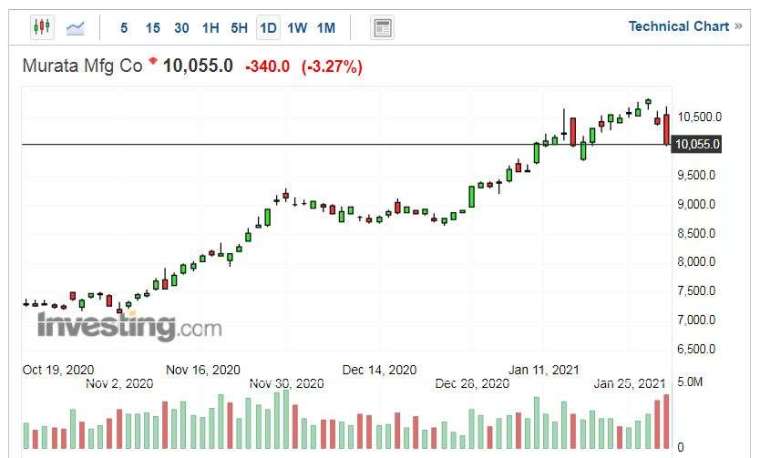This screenshot has width=760, height=458.
Task: Click the Nov 2, 2020 date label
Action: pyautogui.click(x=119, y=384)
